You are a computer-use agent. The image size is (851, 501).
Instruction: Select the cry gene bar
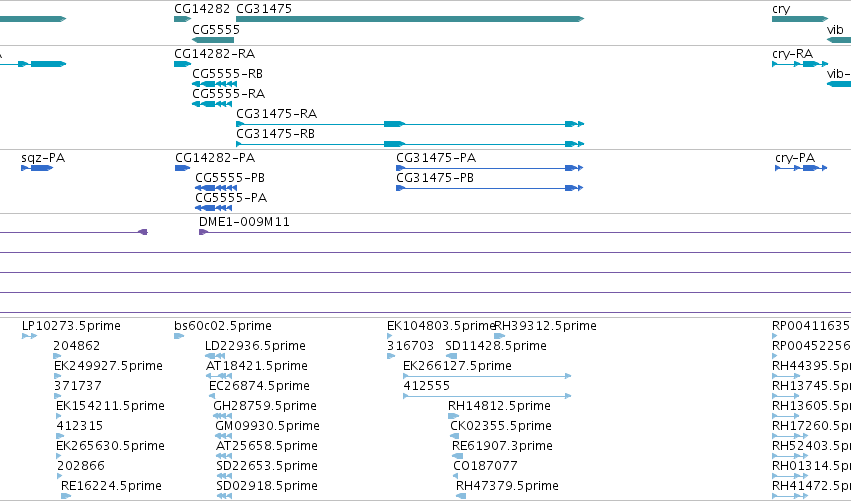[x=800, y=19]
